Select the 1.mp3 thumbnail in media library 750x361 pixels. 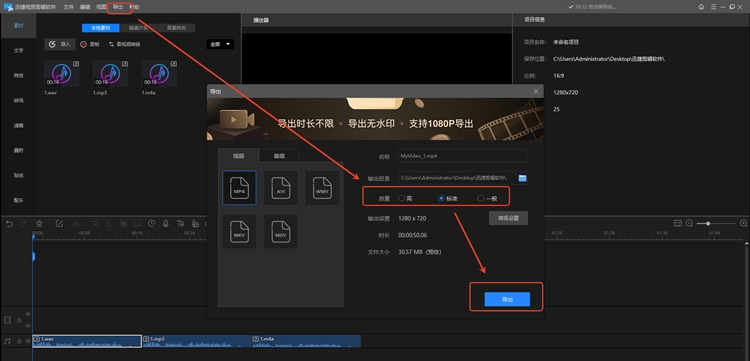coord(110,74)
